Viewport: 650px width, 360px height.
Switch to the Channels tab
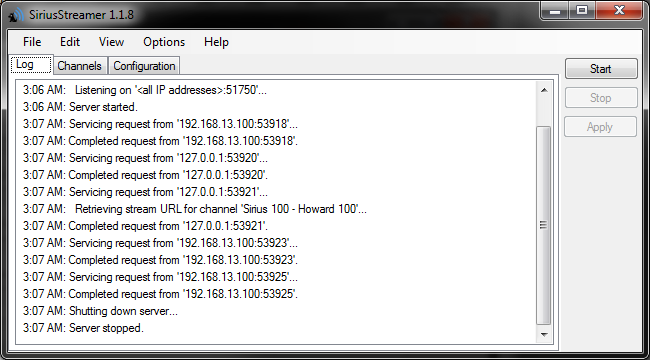click(80, 66)
